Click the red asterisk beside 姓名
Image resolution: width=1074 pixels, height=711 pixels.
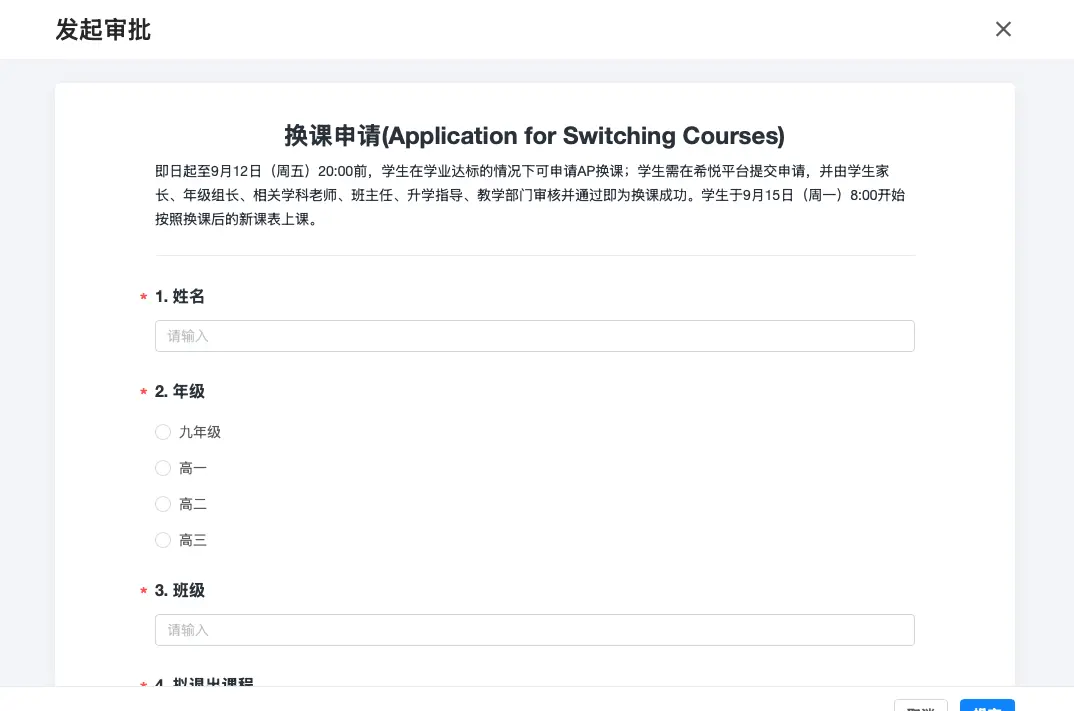144,298
